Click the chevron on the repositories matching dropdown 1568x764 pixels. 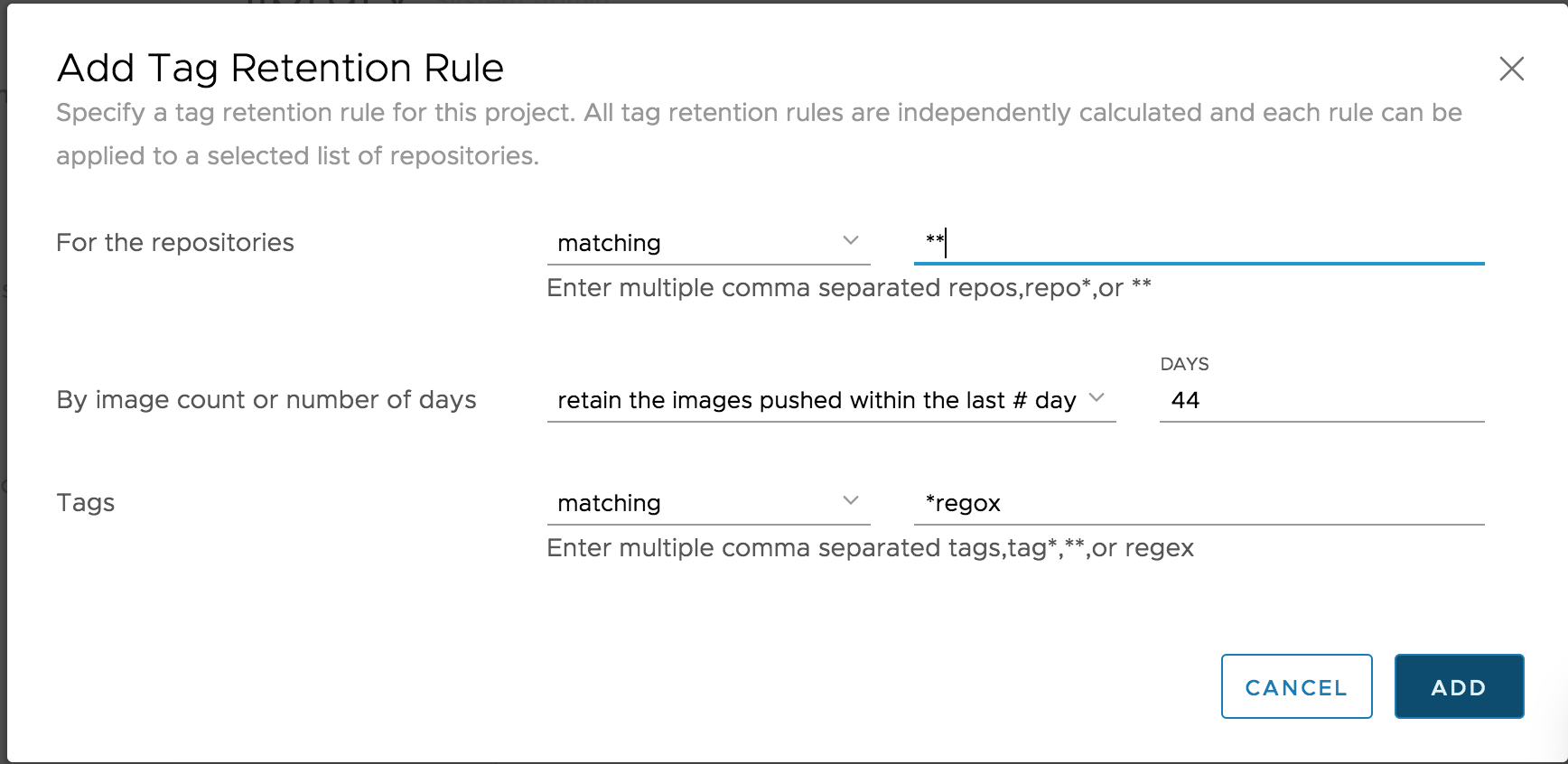pyautogui.click(x=850, y=240)
